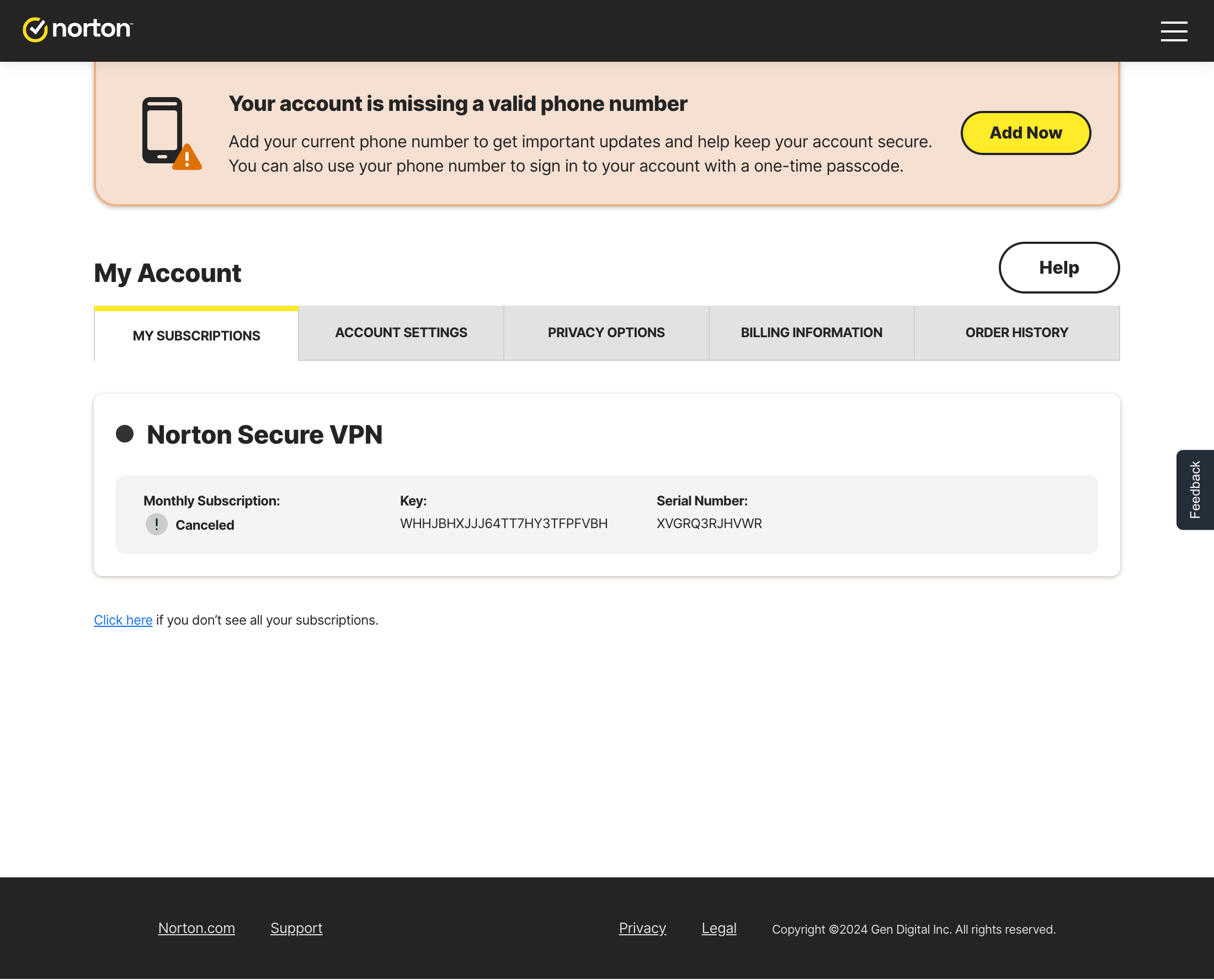Click the Norton logo in header

tap(77, 29)
